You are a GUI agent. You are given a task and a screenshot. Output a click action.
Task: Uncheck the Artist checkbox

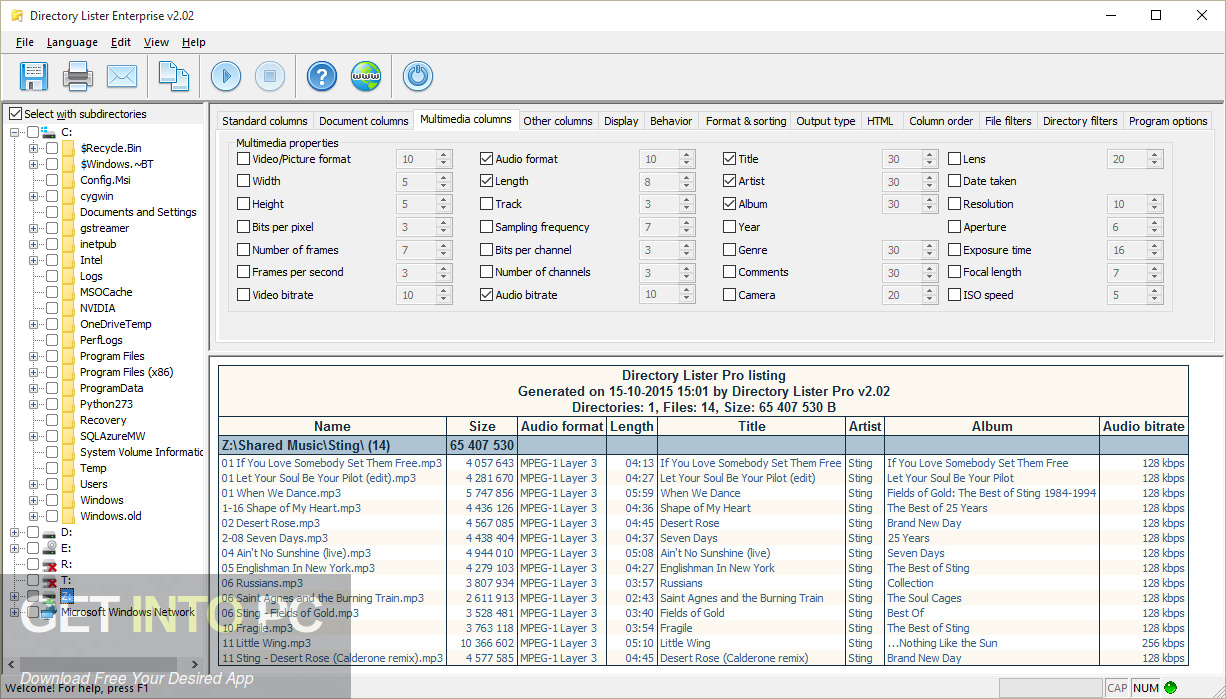[729, 181]
